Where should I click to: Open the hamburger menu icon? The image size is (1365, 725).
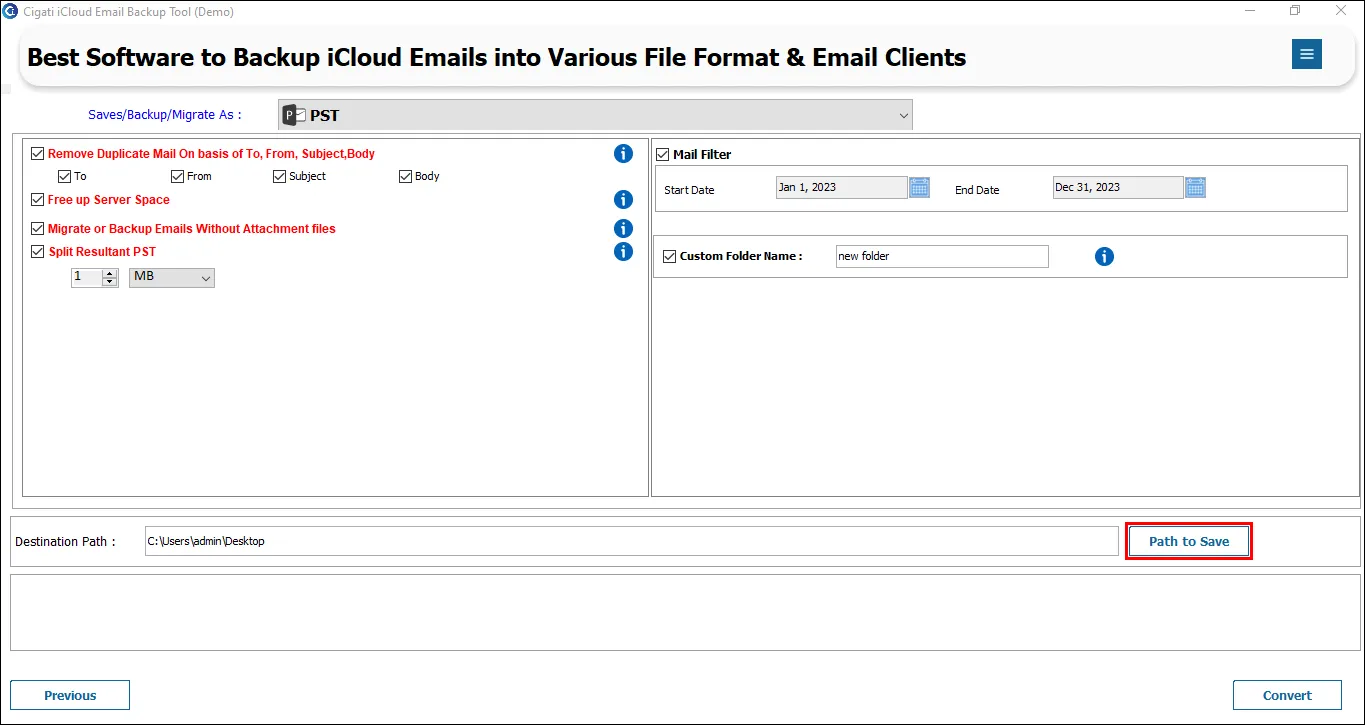(1306, 54)
